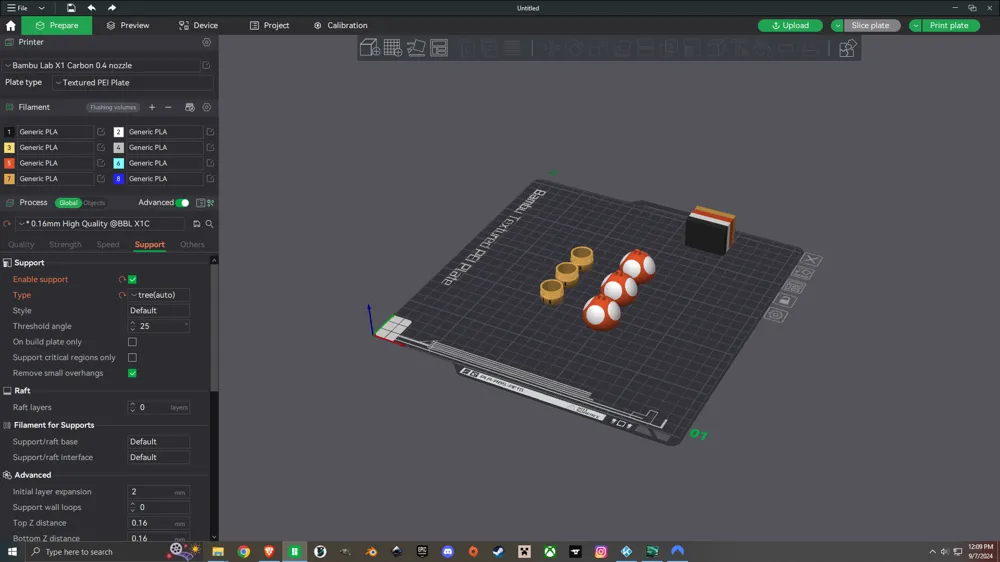The image size is (1000, 562).
Task: Open the Speed settings tab
Action: tap(108, 245)
